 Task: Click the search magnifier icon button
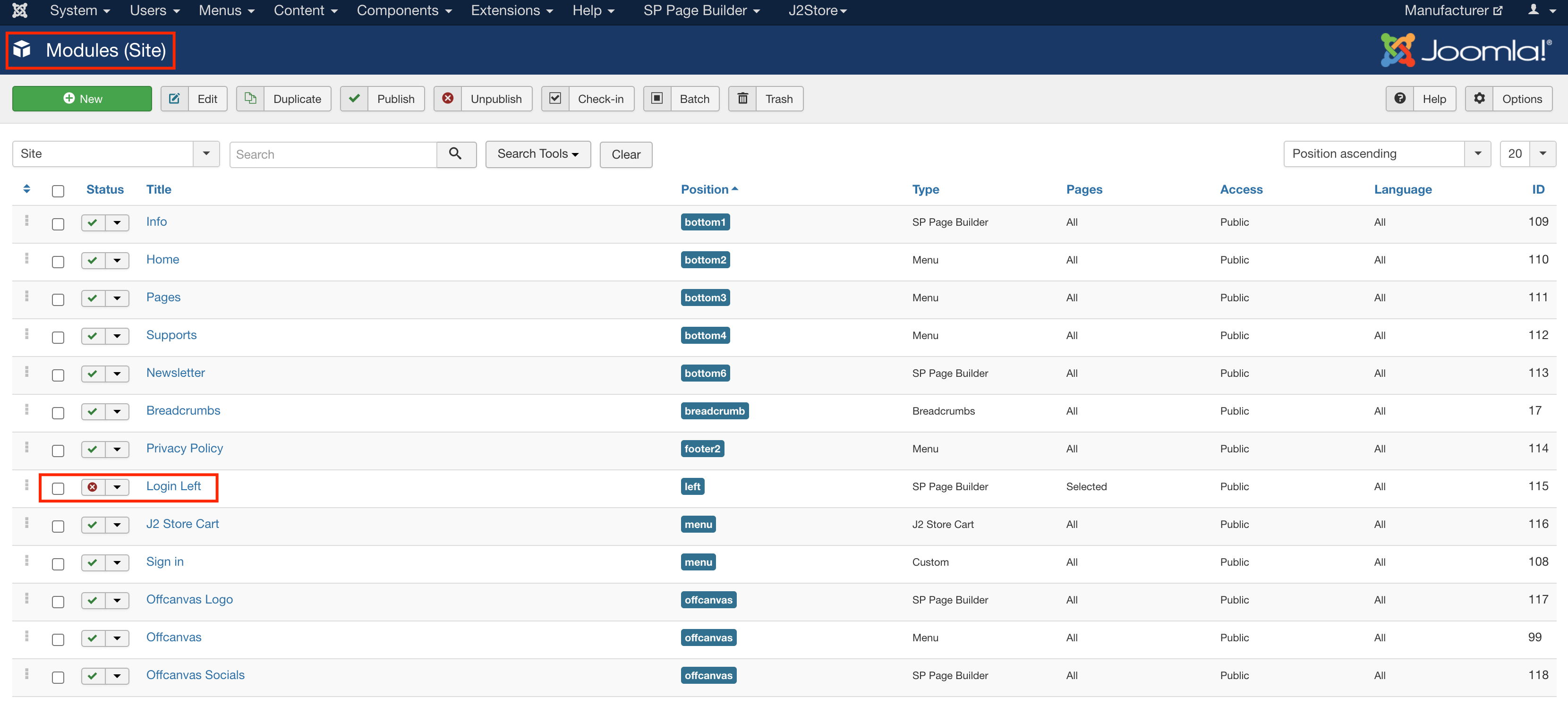pyautogui.click(x=455, y=154)
